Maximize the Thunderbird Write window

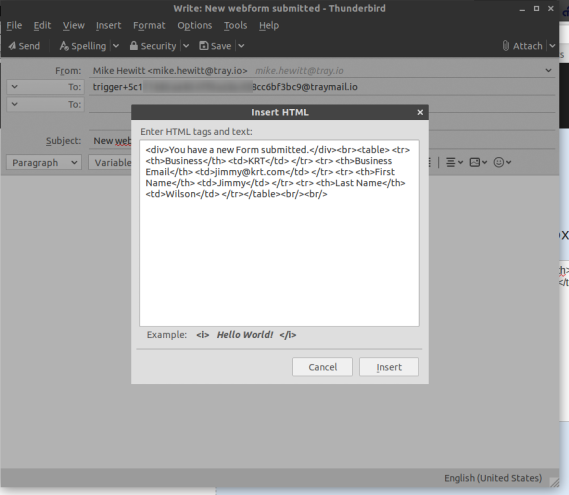[536, 9]
